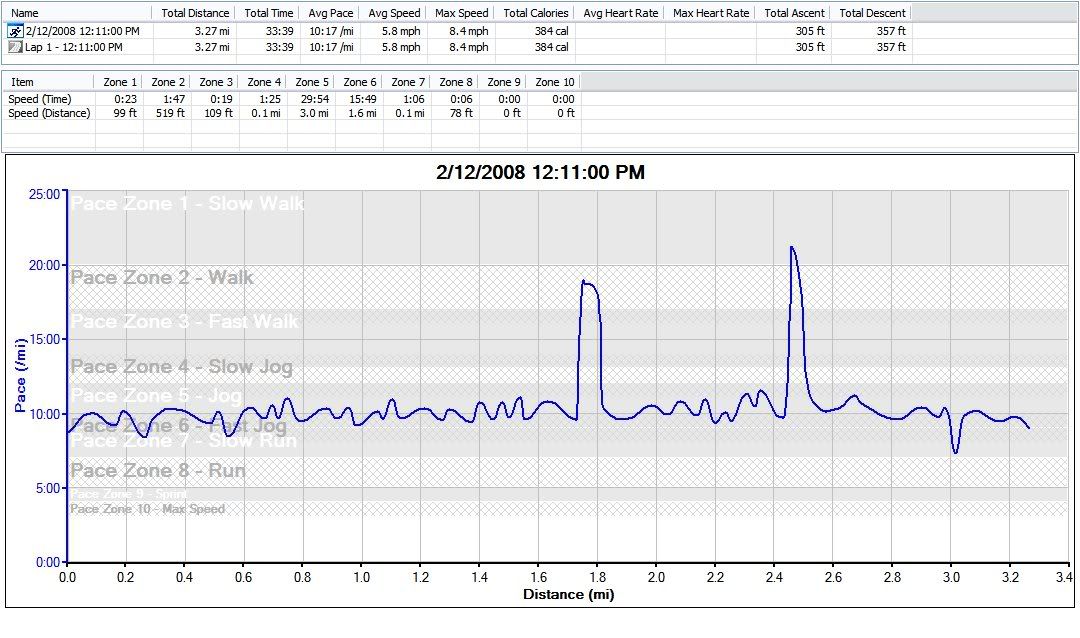The width and height of the screenshot is (1080, 638).
Task: Click the Total Calories column header
Action: [536, 13]
